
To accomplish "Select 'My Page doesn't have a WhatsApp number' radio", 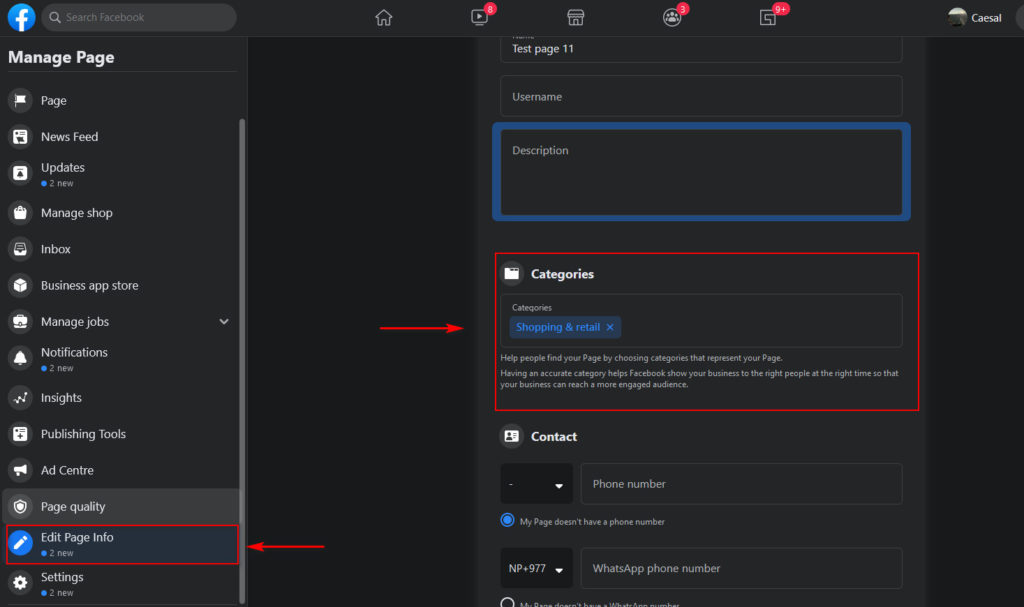I will tap(507, 602).
